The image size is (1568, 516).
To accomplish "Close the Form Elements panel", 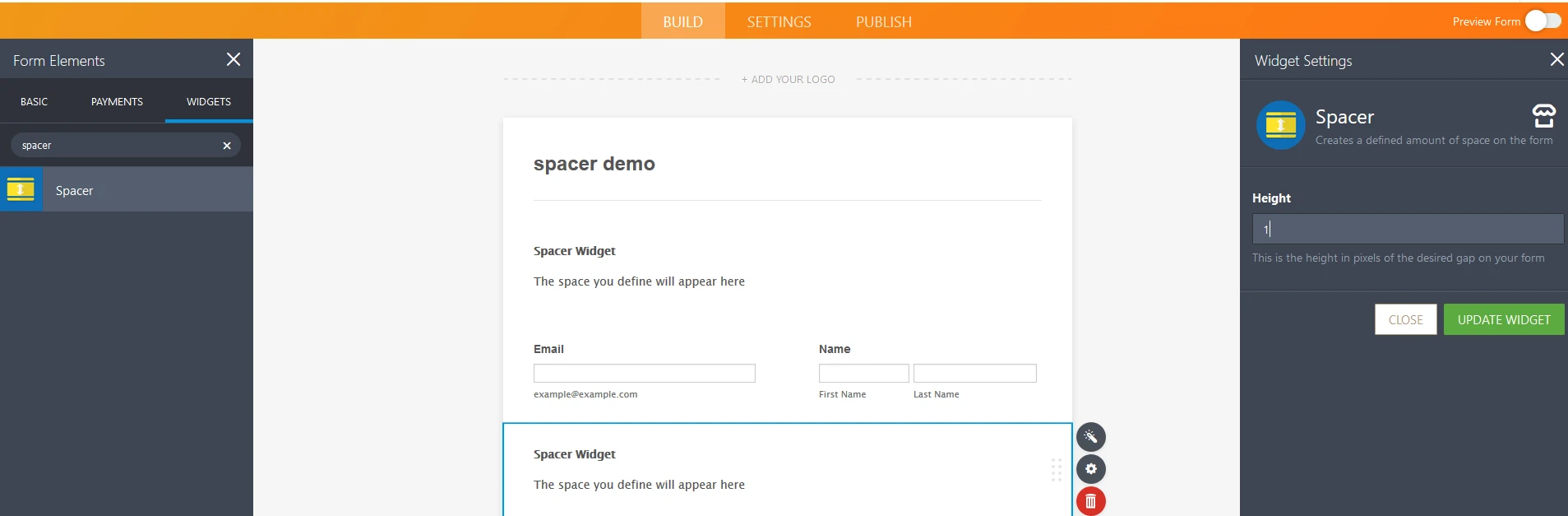I will 234,59.
